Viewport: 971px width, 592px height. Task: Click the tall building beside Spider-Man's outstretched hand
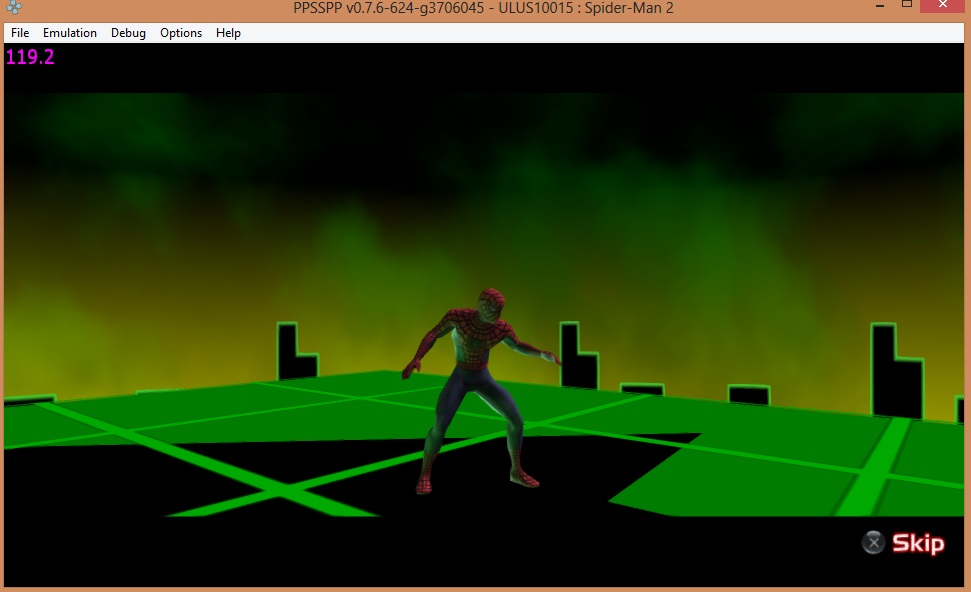(x=575, y=358)
